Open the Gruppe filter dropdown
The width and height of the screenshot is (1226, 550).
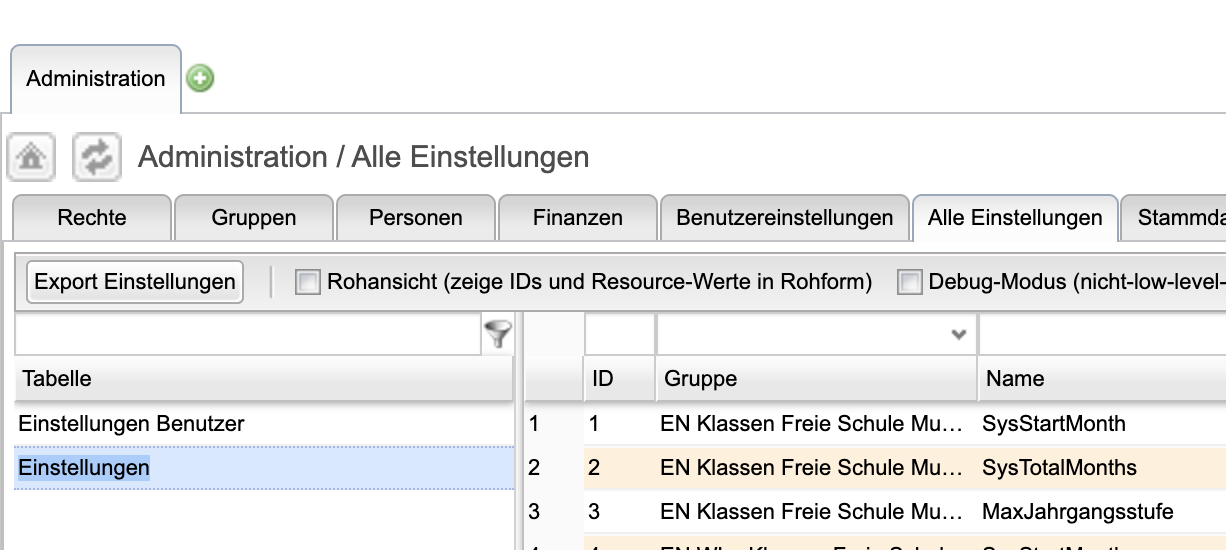tap(958, 334)
